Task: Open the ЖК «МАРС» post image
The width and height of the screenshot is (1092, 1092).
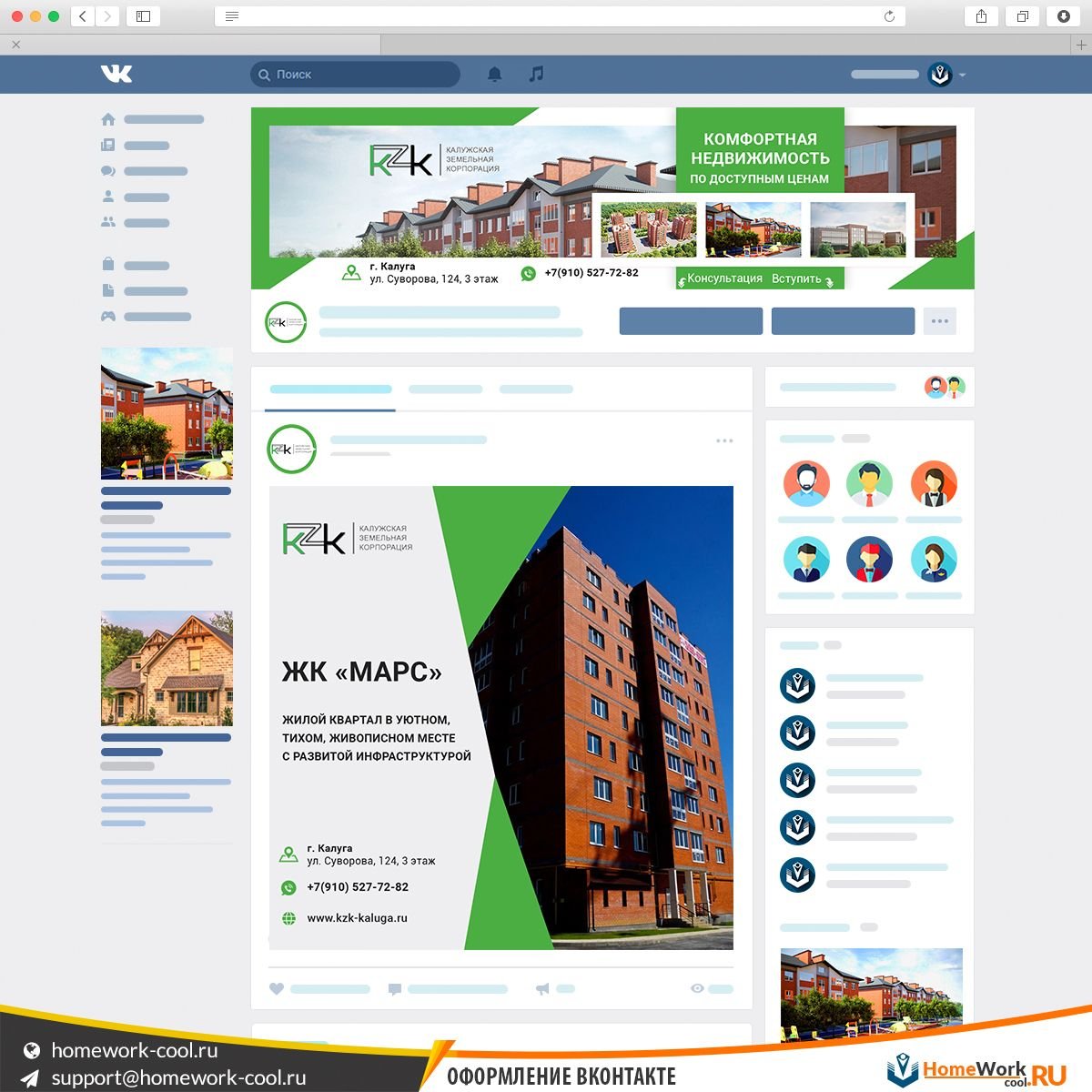Action: tap(500, 718)
